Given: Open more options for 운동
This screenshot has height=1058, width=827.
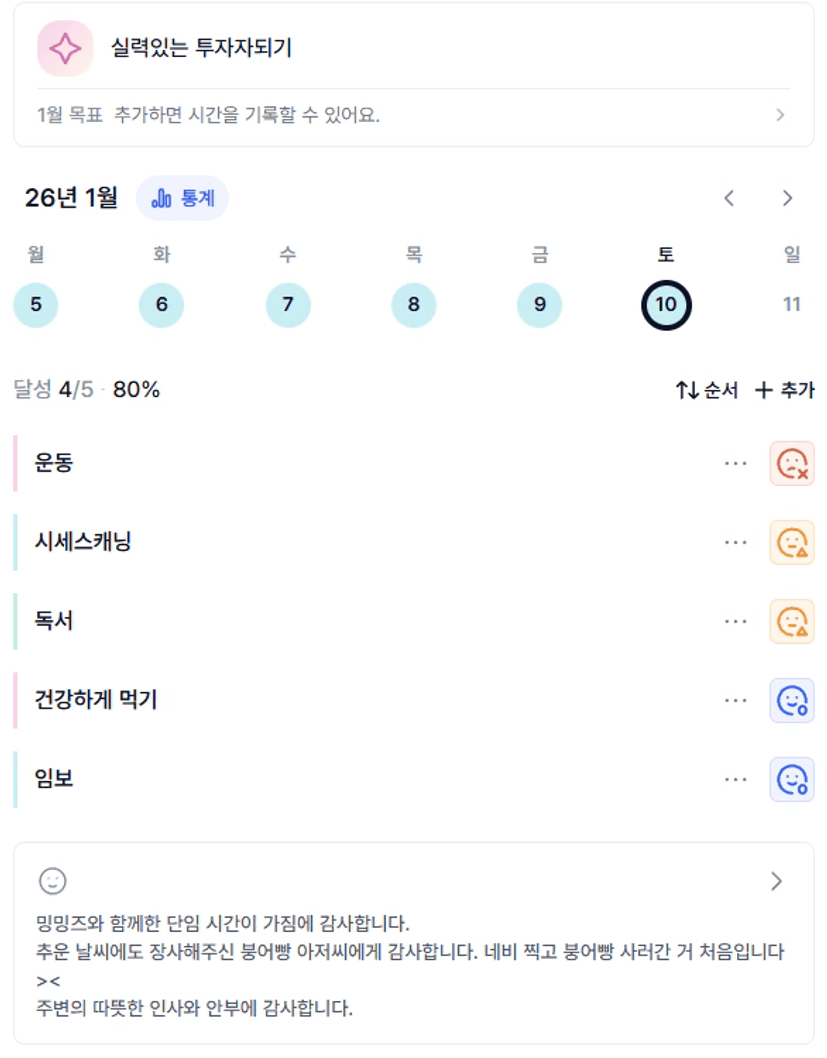Looking at the screenshot, I should [736, 463].
